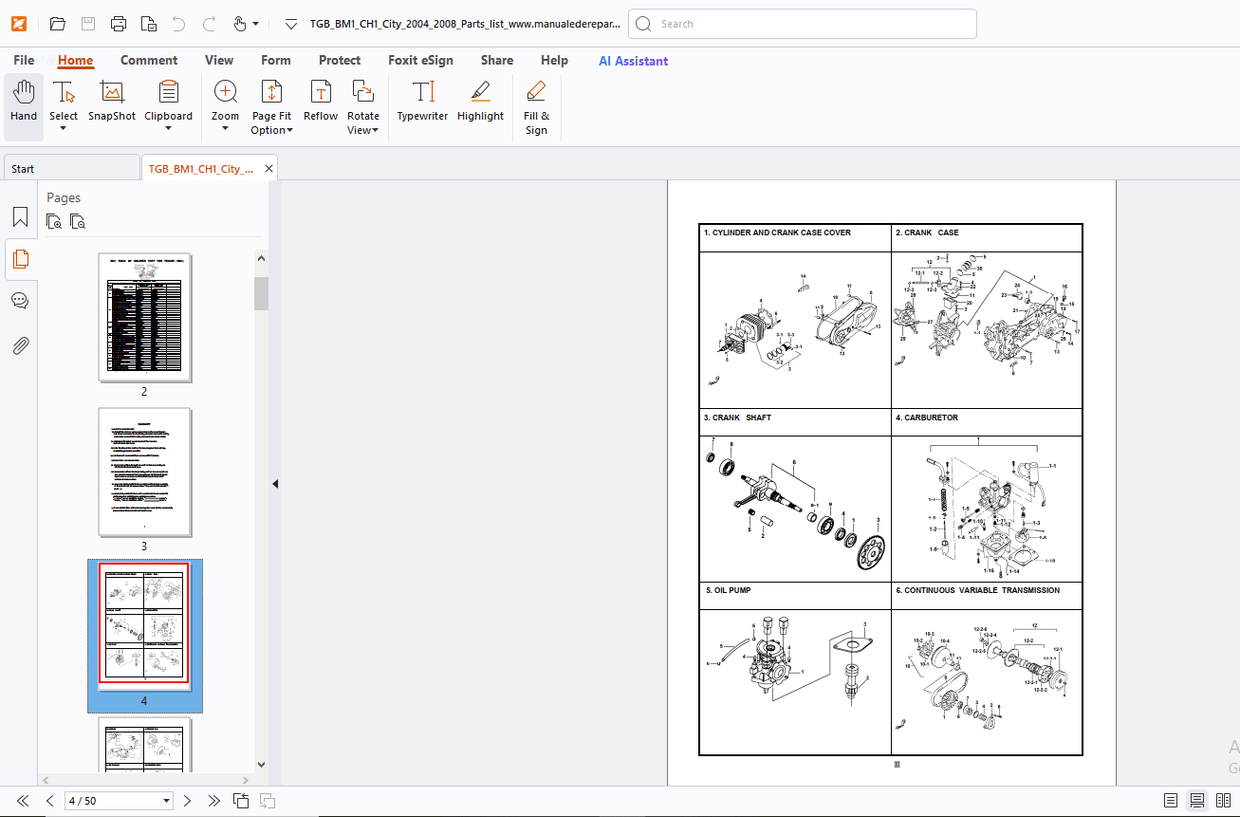Print the document with the printer icon
This screenshot has height=817, width=1240.
118,24
